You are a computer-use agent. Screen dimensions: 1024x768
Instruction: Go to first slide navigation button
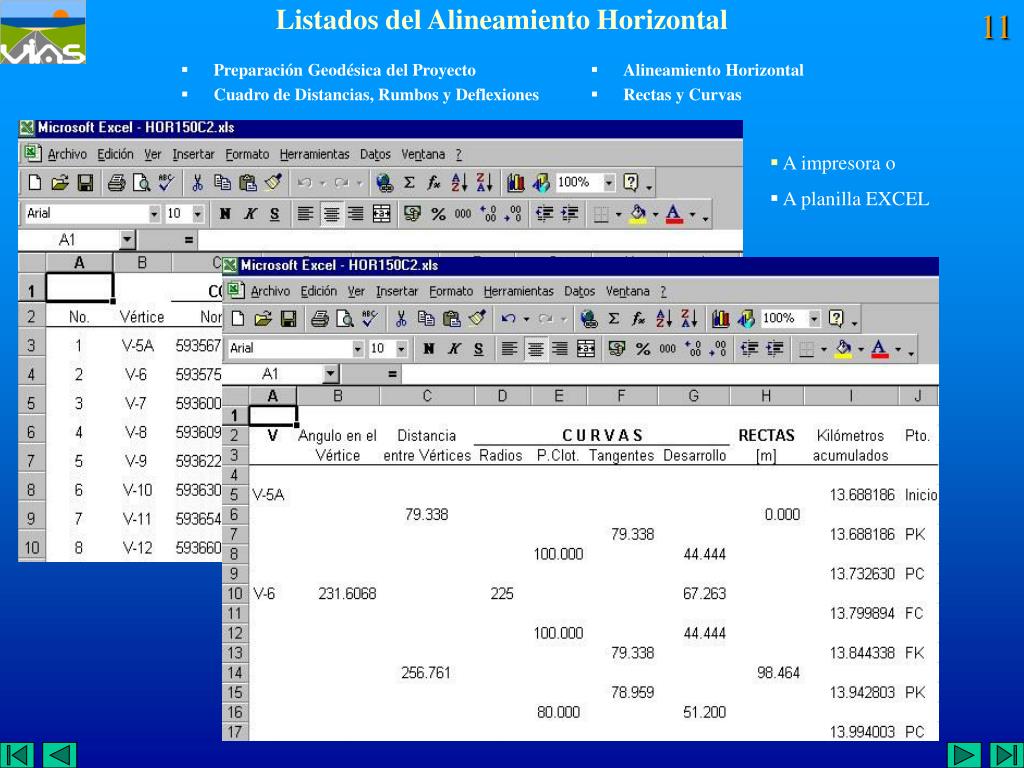pos(17,755)
